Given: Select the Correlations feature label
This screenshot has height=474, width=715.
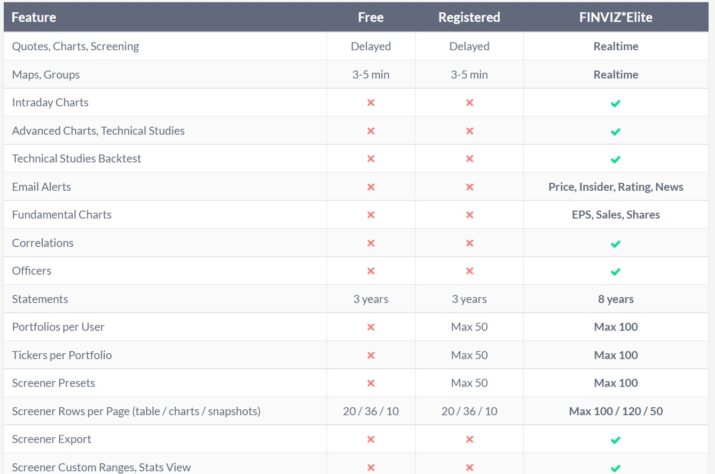Looking at the screenshot, I should (42, 243).
